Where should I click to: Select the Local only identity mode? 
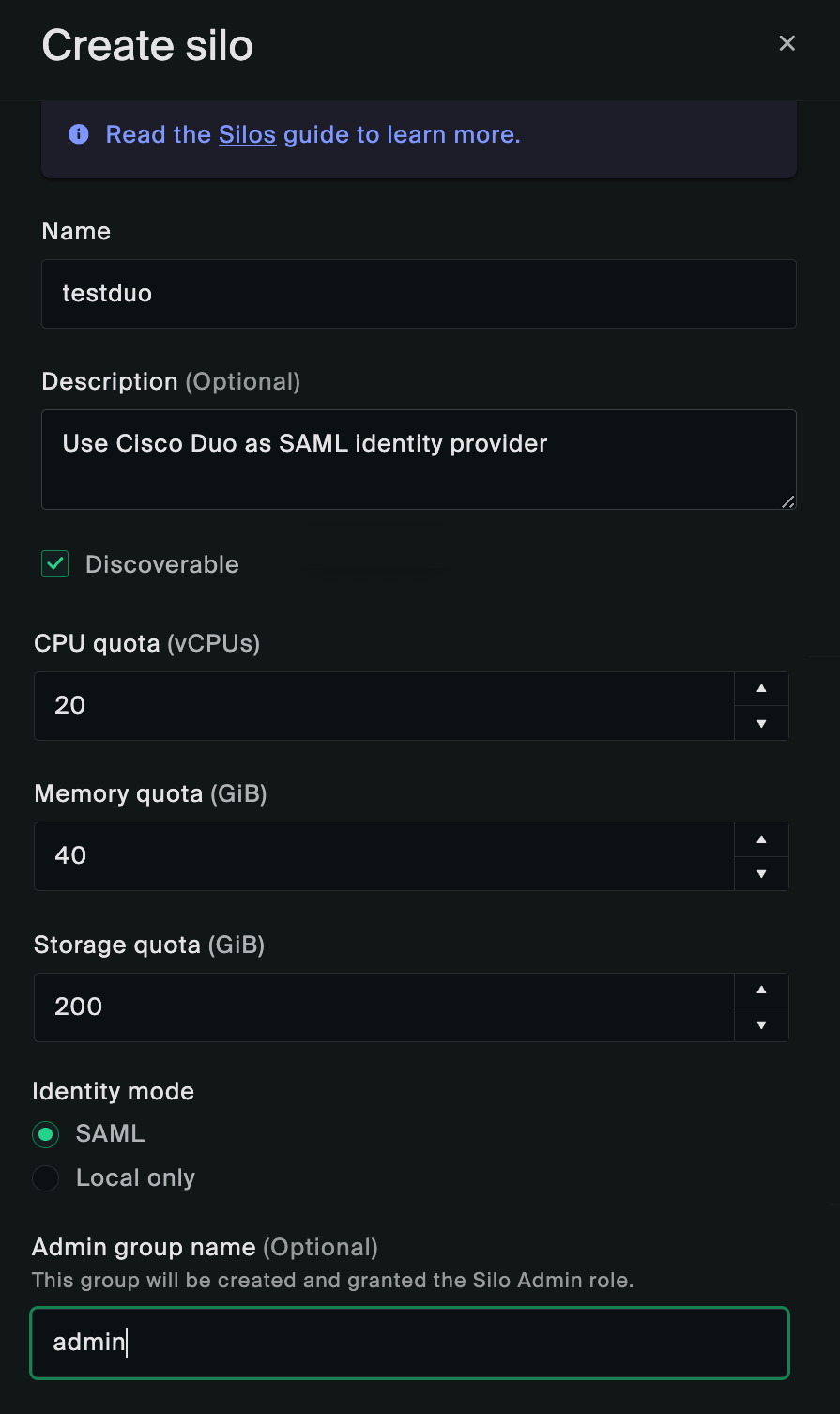[x=46, y=1177]
